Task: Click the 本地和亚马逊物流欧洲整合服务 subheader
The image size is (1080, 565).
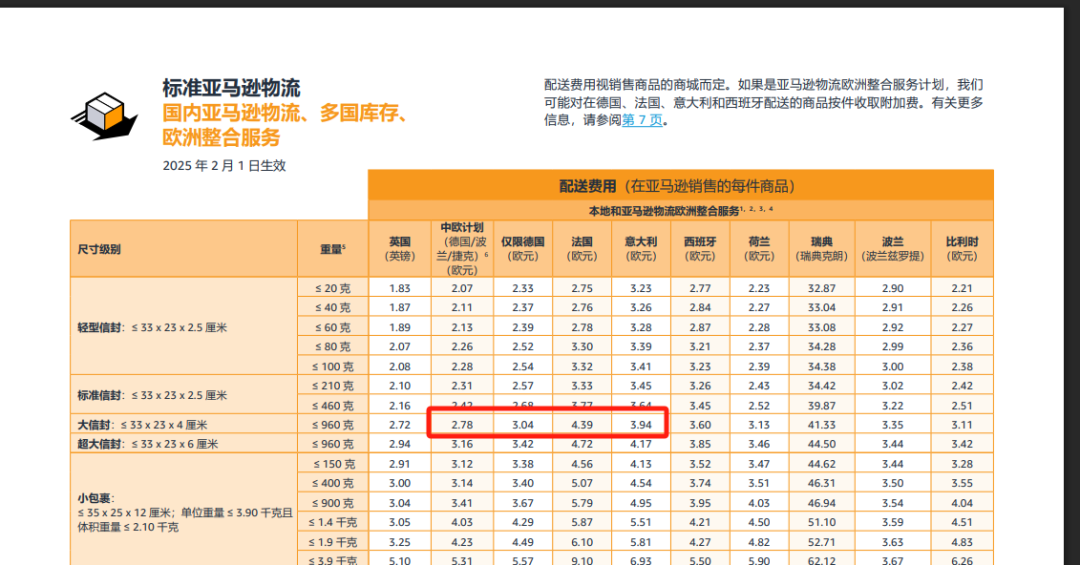Action: pyautogui.click(x=681, y=210)
